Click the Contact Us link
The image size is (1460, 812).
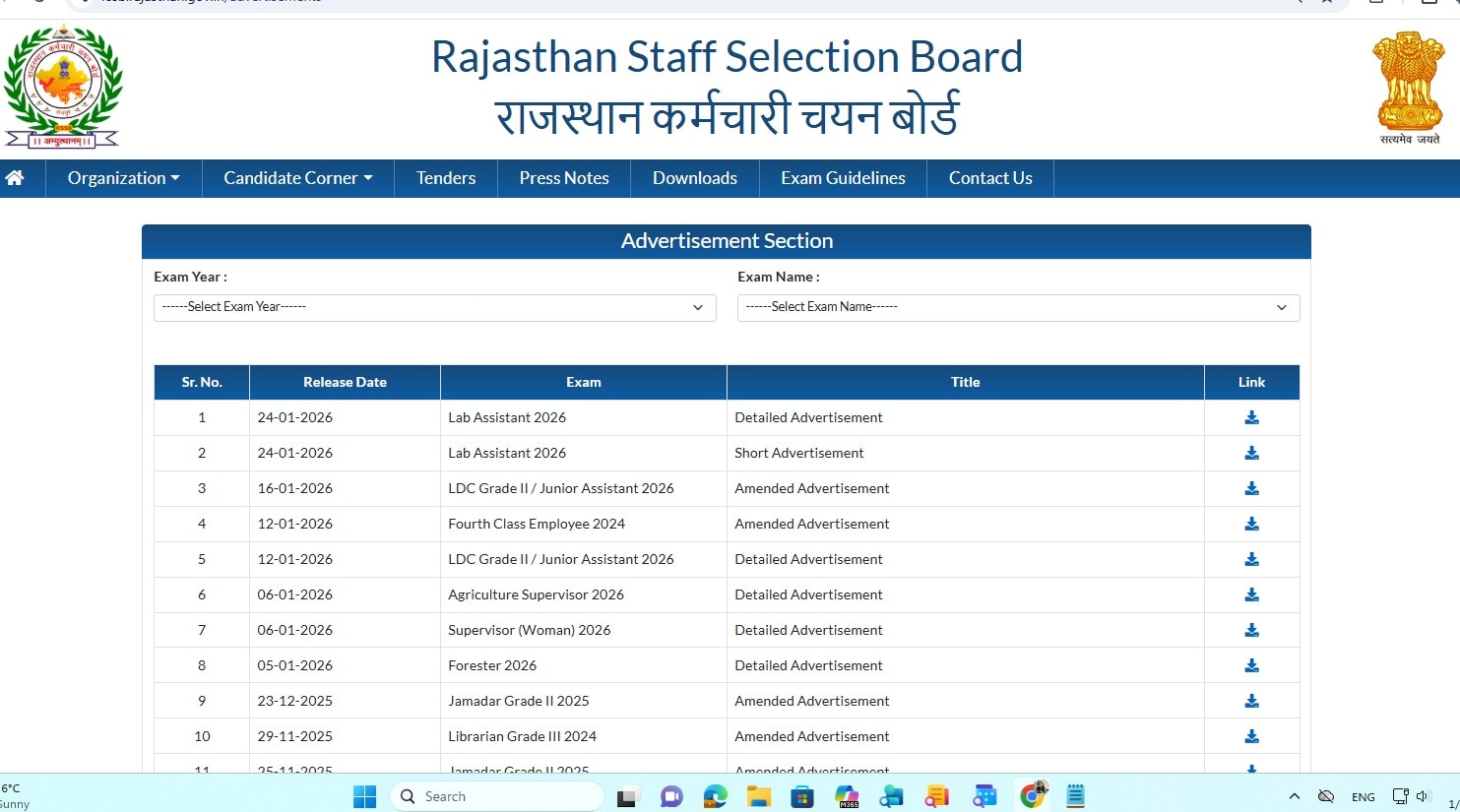(989, 178)
